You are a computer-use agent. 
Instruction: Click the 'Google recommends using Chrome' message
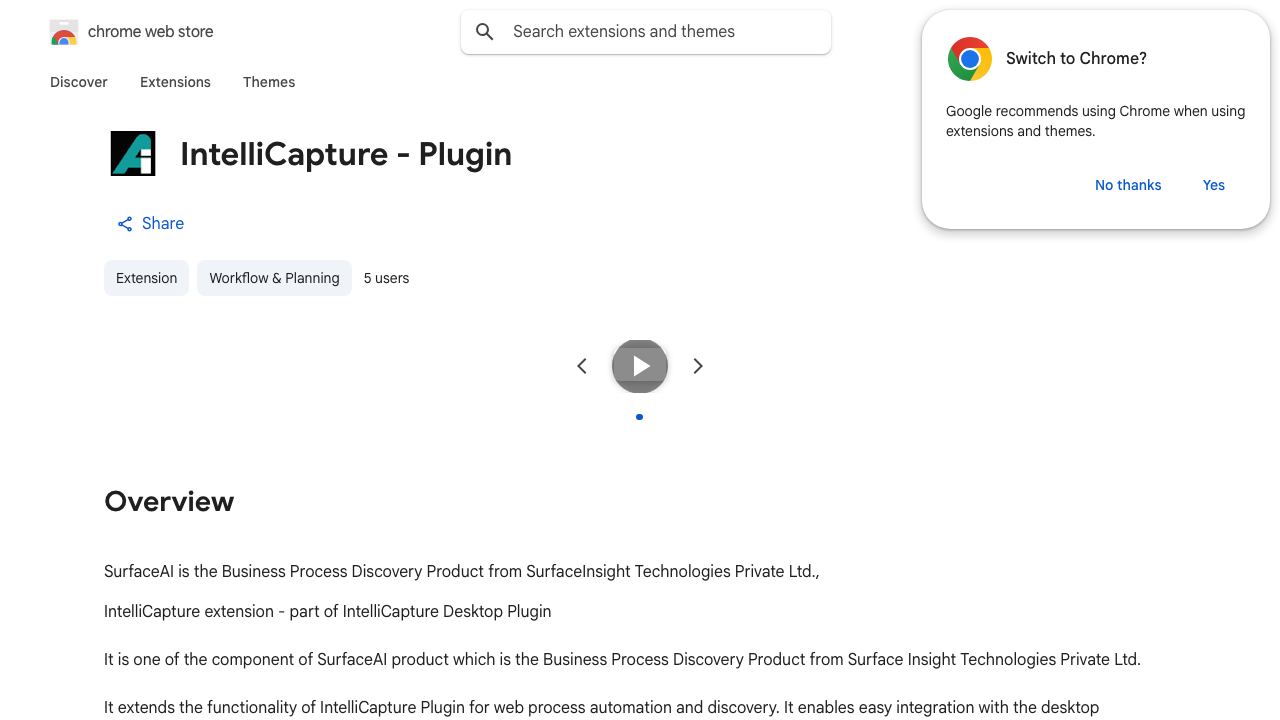click(1095, 121)
